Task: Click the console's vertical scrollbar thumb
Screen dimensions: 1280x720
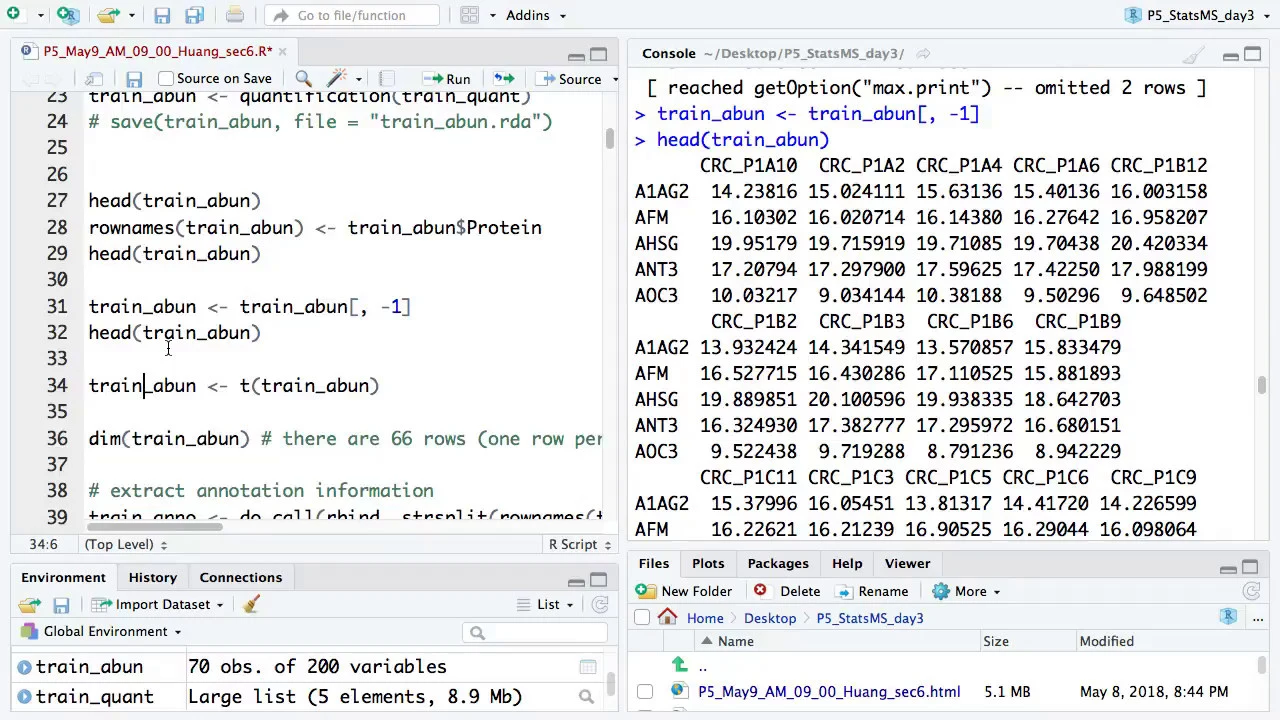Action: 1262,385
